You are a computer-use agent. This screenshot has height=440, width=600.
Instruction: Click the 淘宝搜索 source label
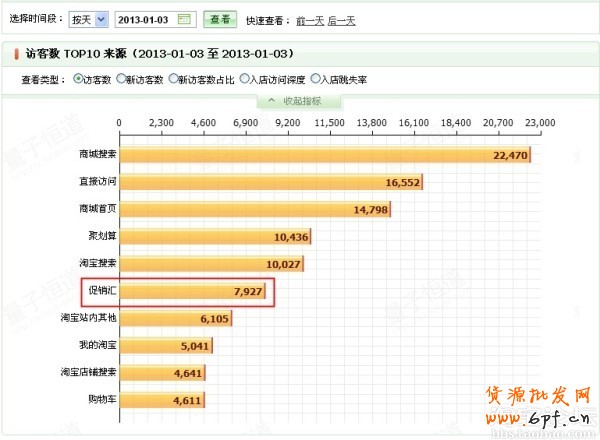98,264
